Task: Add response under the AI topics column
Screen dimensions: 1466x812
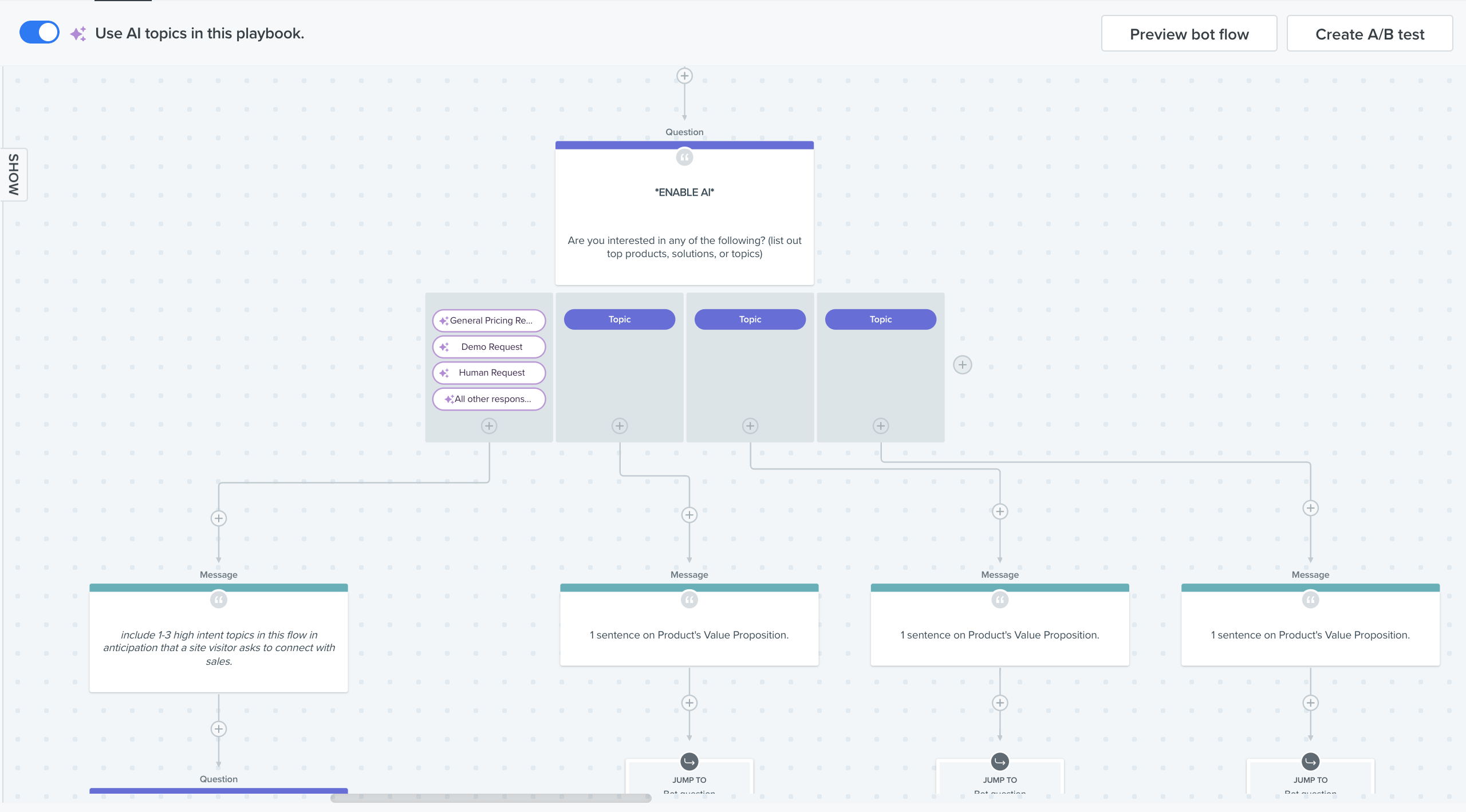Action: [x=489, y=426]
